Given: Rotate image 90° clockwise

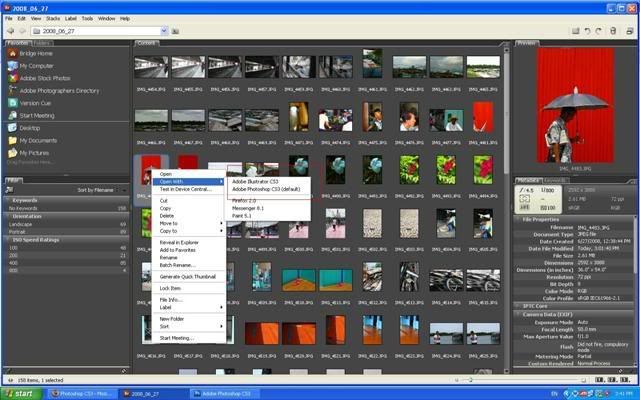Looking at the screenshot, I should click(598, 31).
